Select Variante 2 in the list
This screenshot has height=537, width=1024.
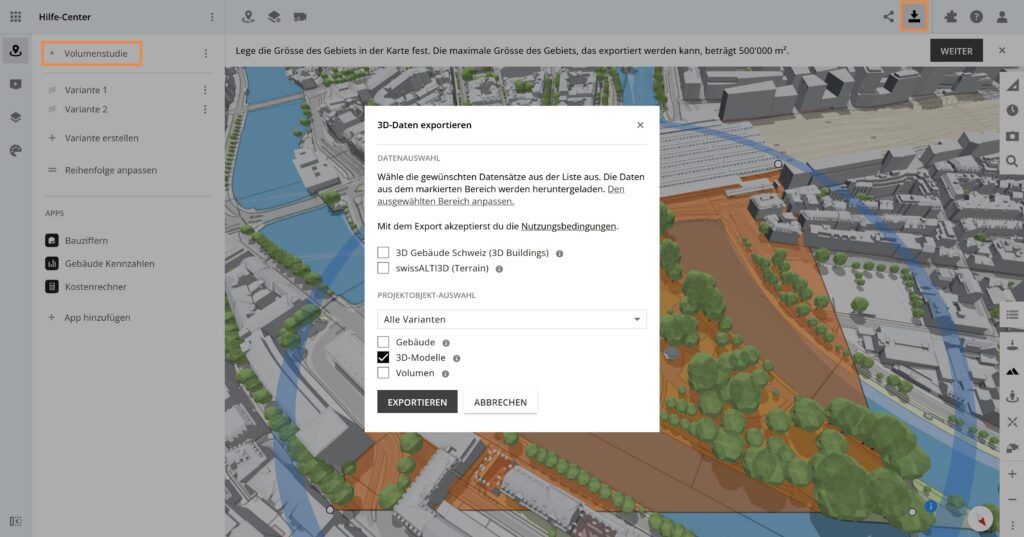86,109
